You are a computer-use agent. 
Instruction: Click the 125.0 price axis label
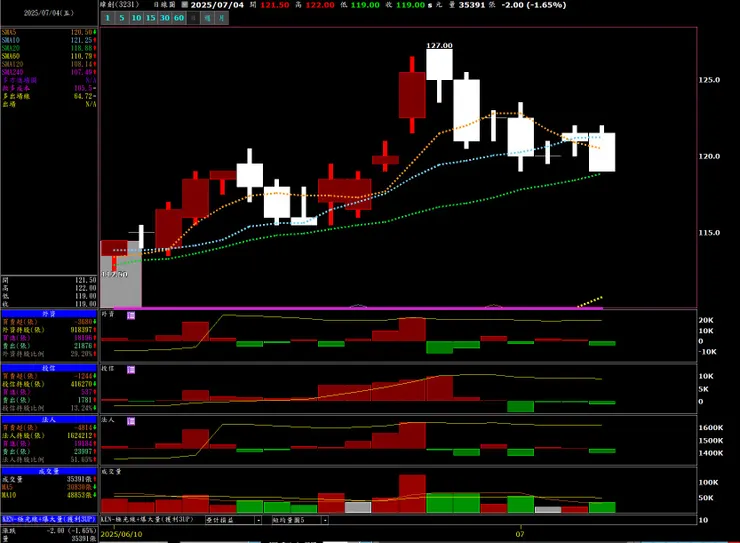click(x=709, y=80)
